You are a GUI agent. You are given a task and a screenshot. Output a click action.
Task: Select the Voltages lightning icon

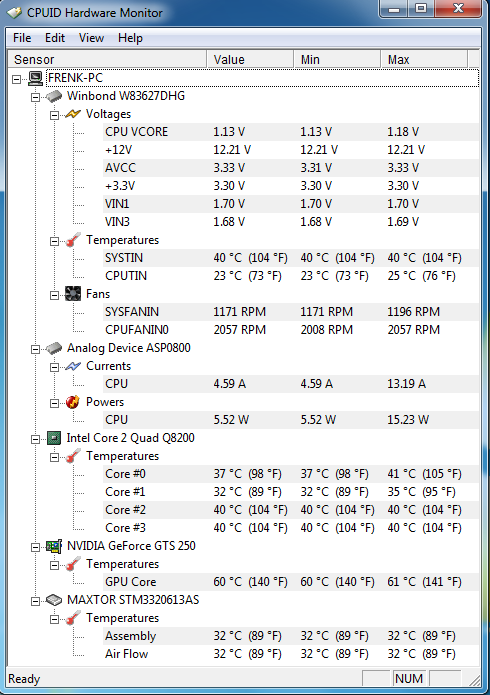(x=73, y=114)
